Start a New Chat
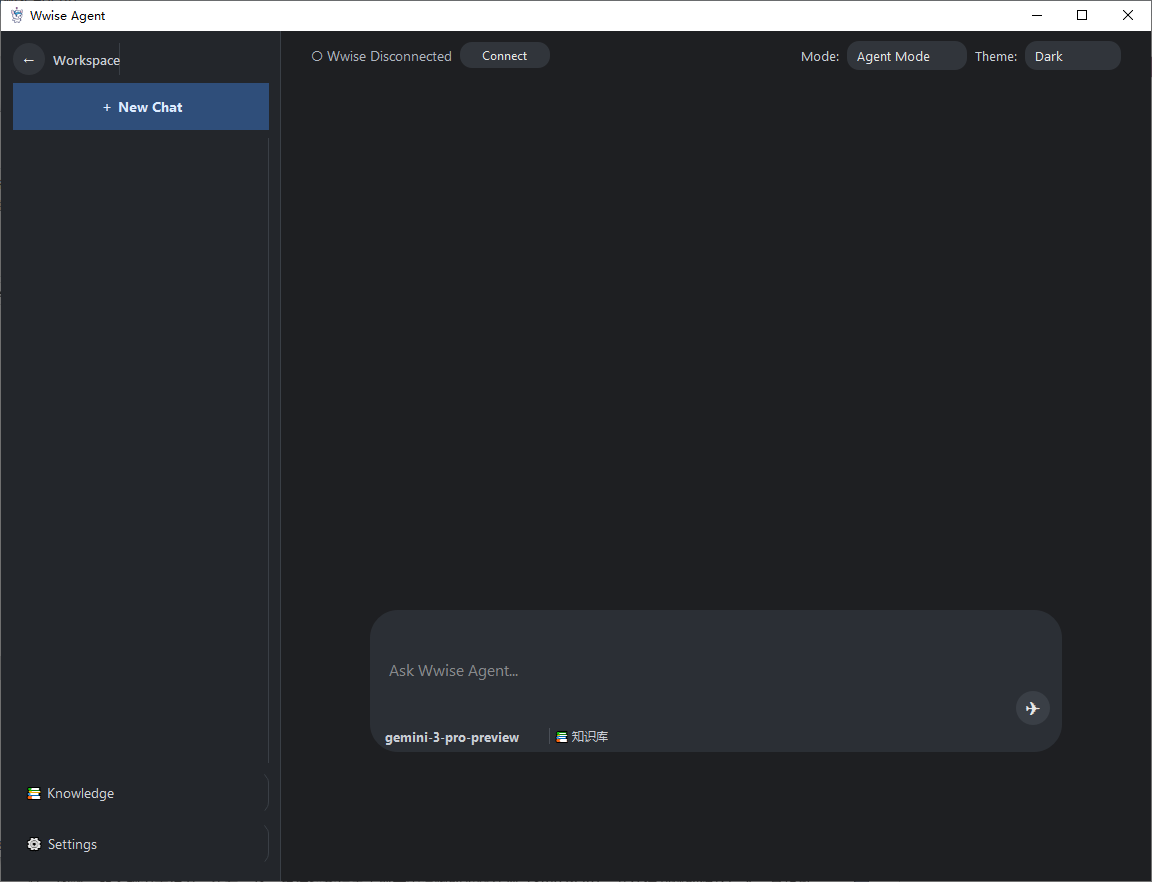Screen dimensions: 1152x882 point(141,107)
